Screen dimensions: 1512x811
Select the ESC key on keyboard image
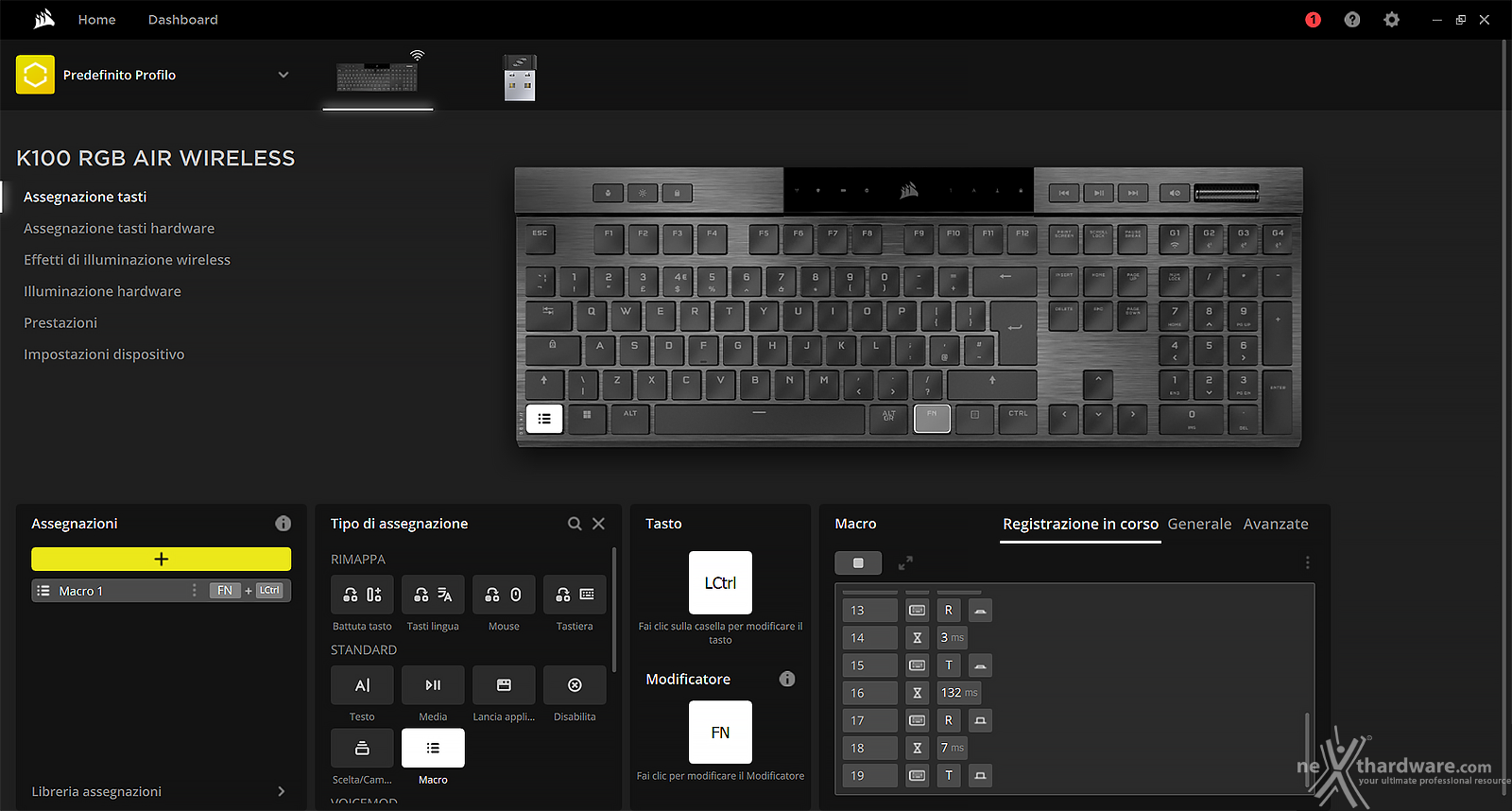[x=540, y=239]
